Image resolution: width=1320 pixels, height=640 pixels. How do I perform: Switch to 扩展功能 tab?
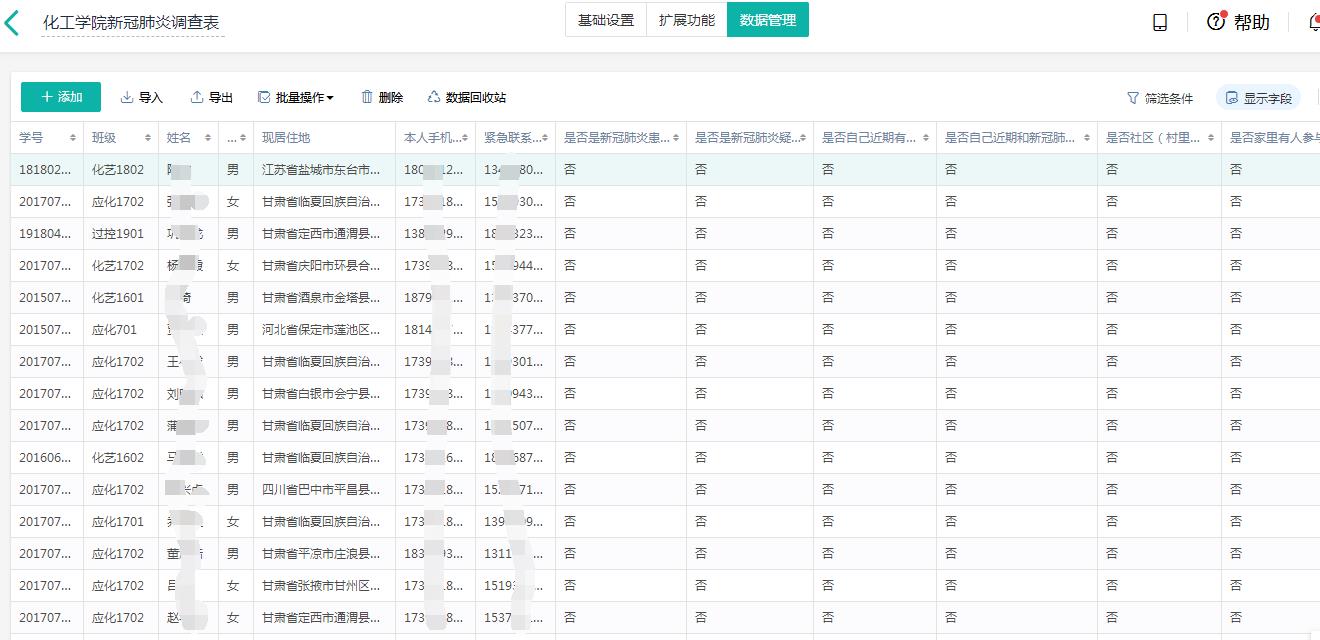[x=686, y=20]
